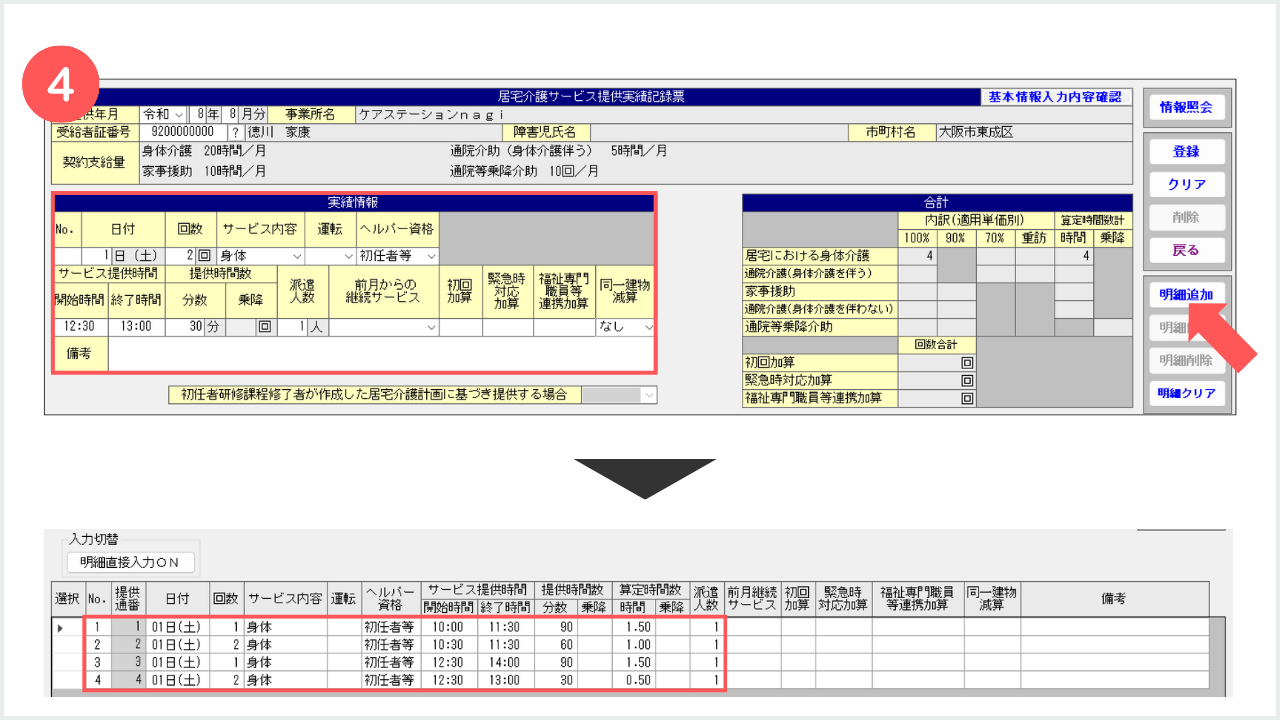1280x720 pixels.
Task: Click the 備考 remarks text field
Action: [x=380, y=354]
